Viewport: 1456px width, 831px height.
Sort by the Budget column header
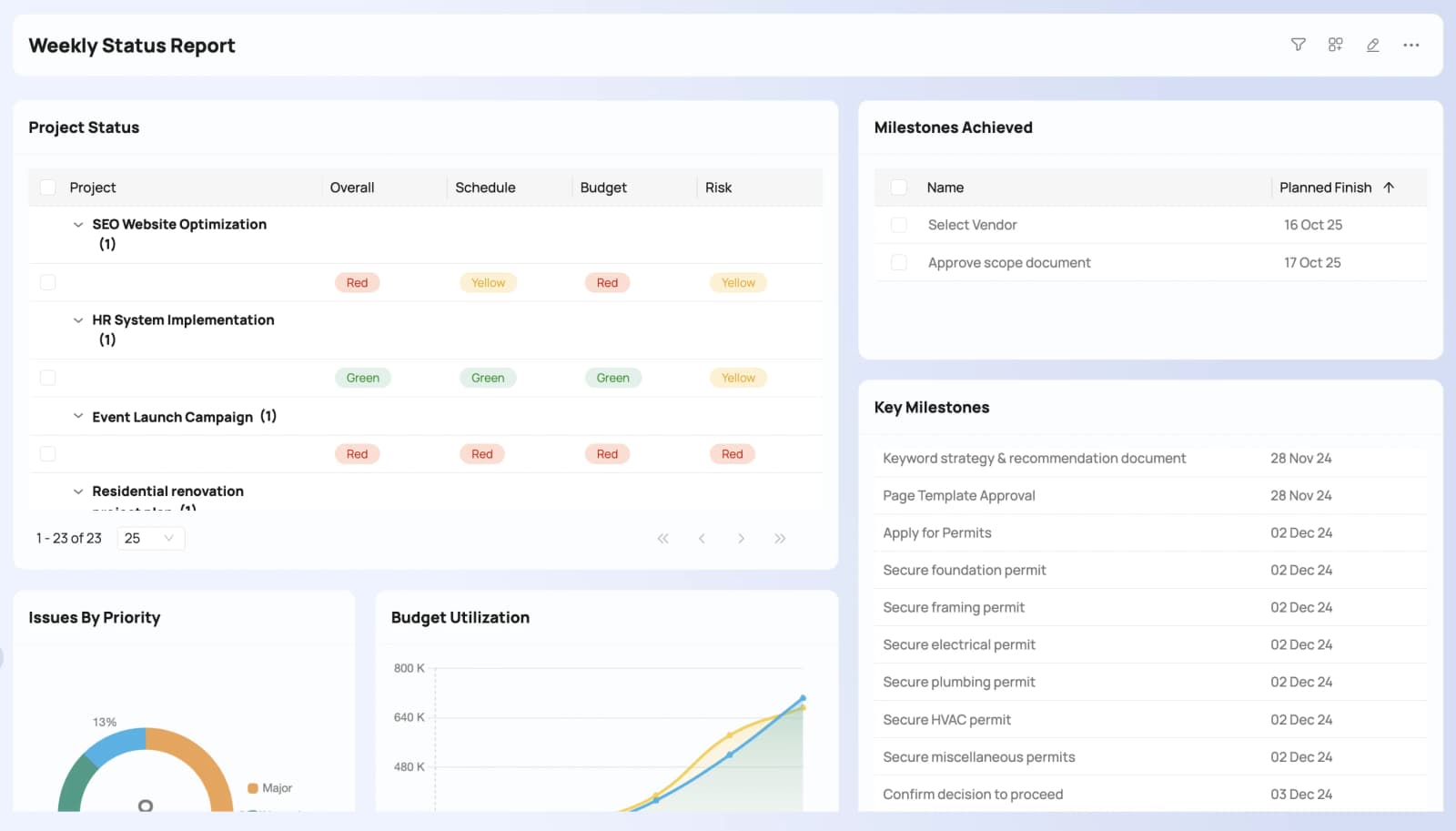click(603, 187)
